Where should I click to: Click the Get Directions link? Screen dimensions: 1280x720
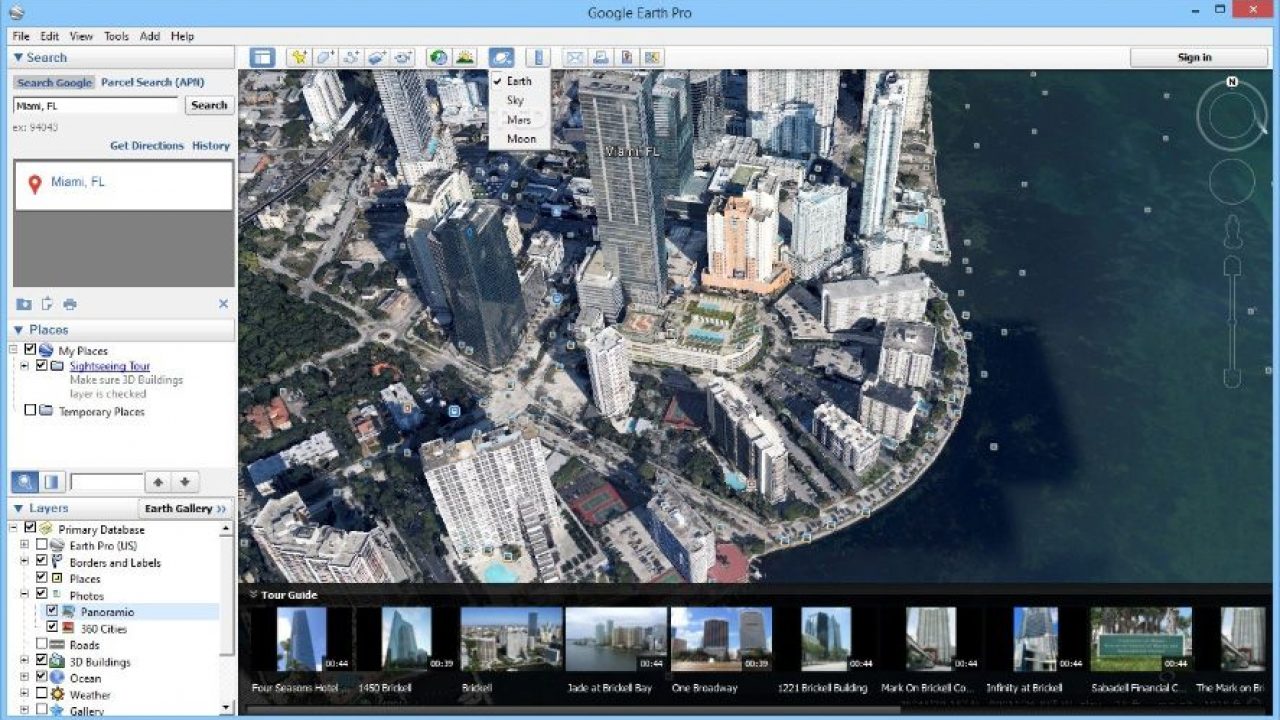(x=147, y=146)
